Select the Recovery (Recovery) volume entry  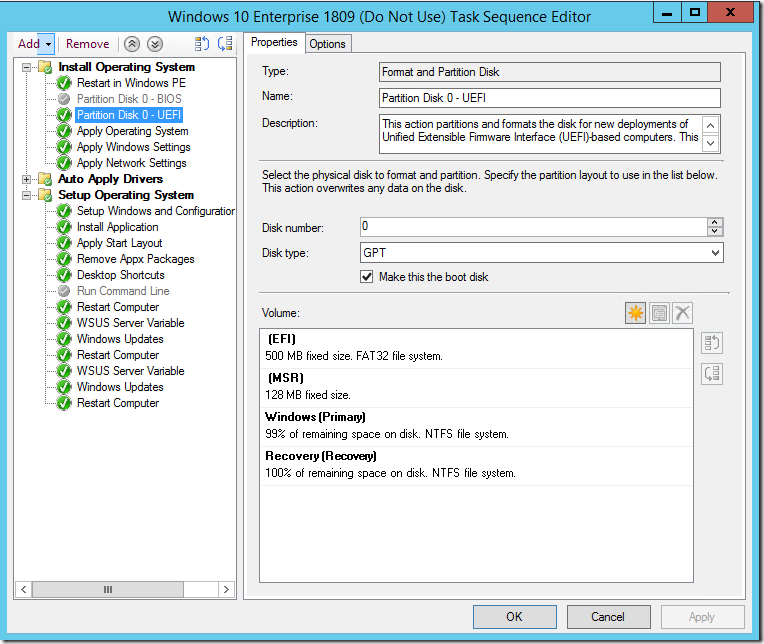click(x=477, y=465)
